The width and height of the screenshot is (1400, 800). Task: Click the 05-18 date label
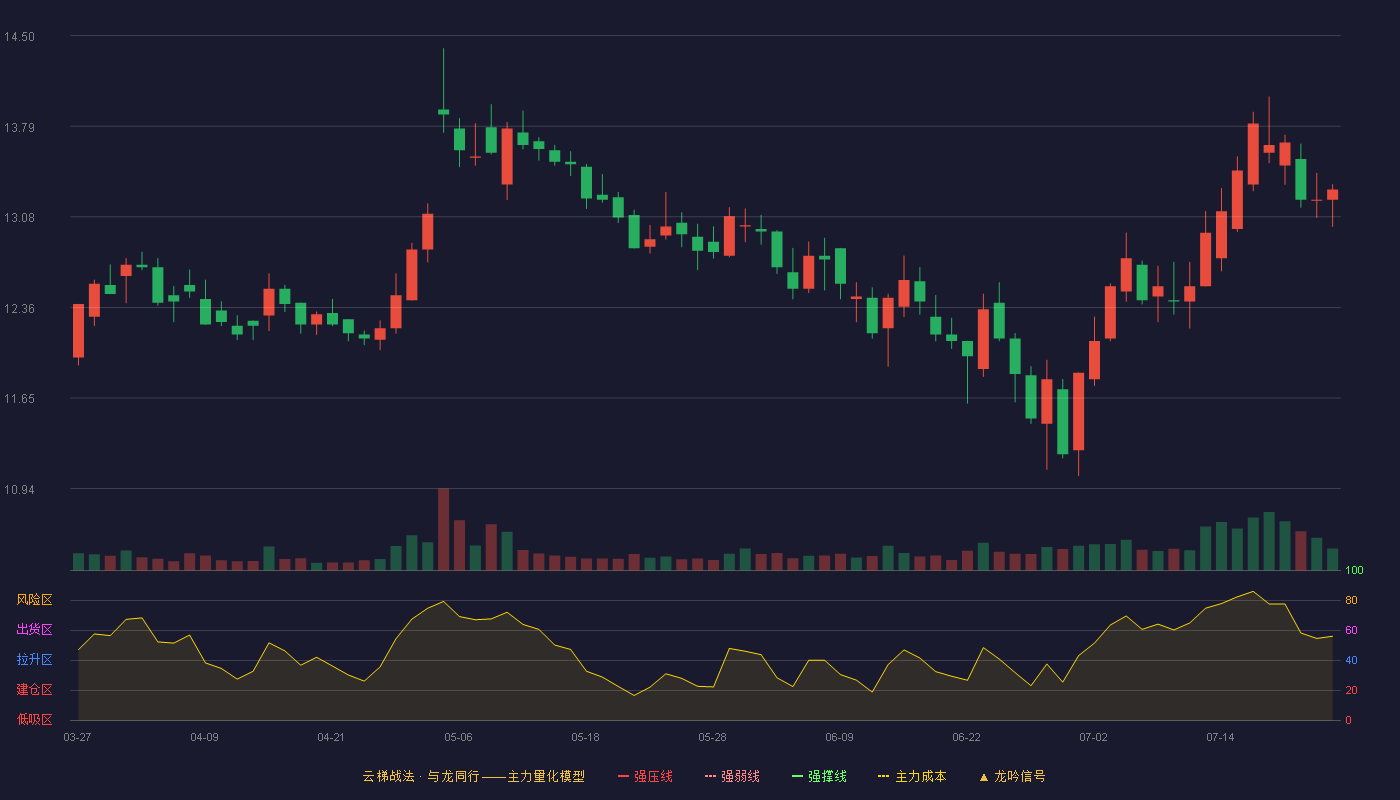coord(585,737)
